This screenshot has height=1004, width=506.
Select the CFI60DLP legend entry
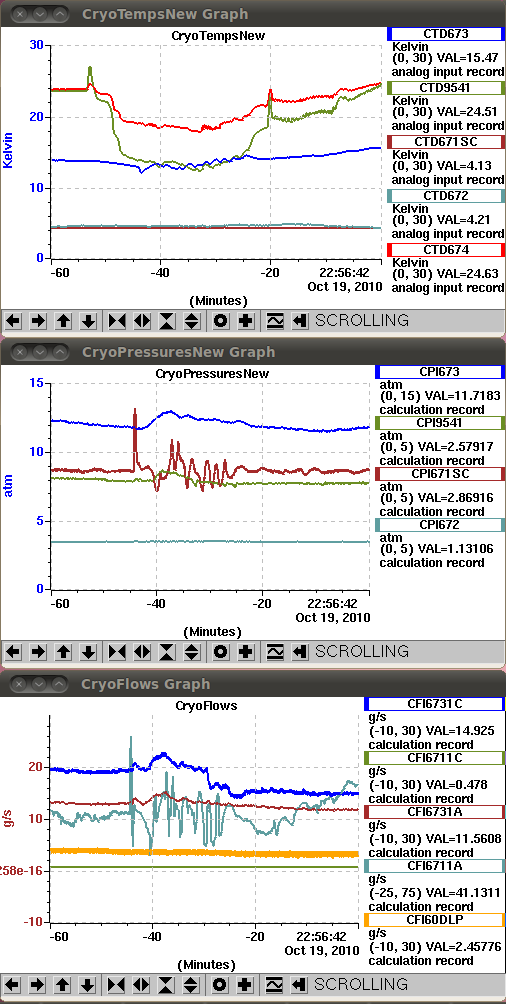[434, 920]
